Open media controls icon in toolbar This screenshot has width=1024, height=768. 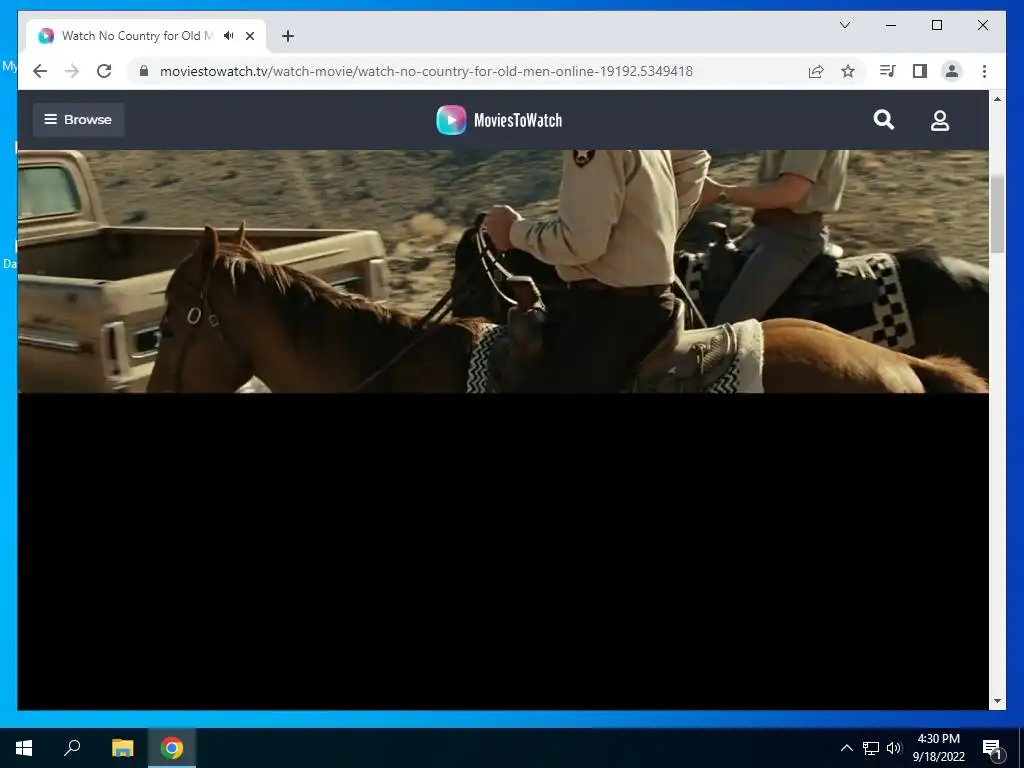click(888, 71)
